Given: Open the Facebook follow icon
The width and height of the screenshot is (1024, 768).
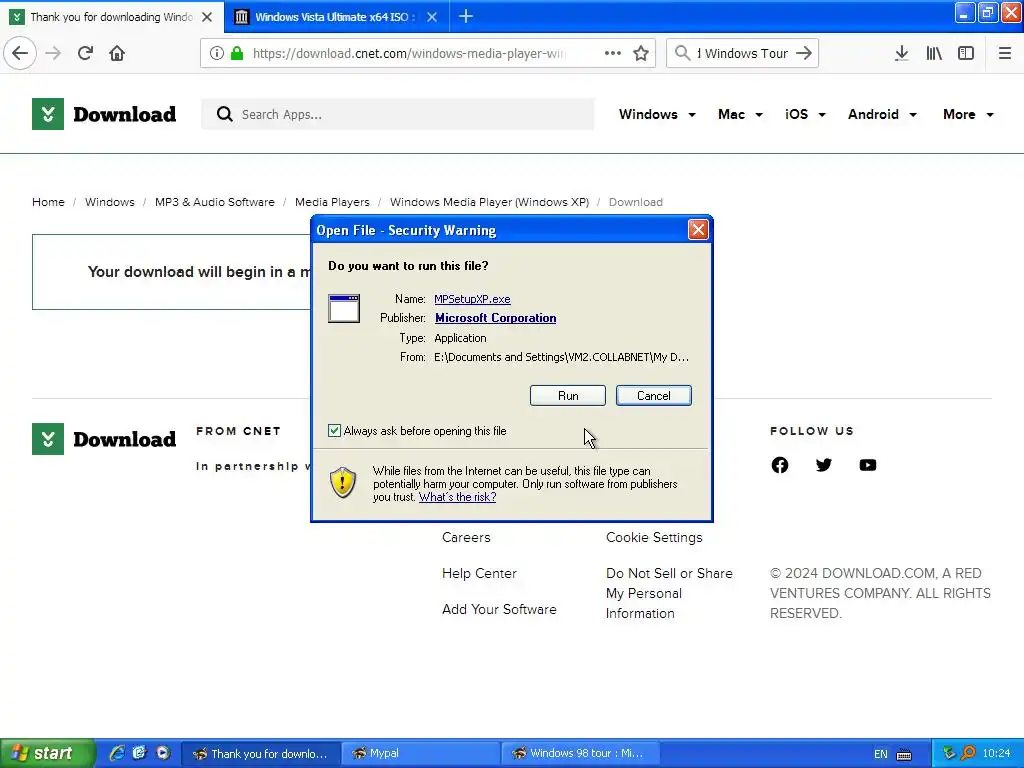Looking at the screenshot, I should [x=780, y=465].
